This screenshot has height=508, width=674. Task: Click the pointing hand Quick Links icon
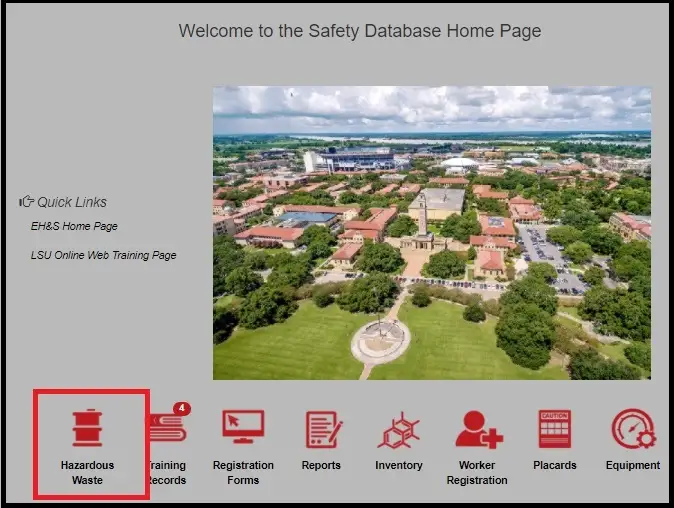[27, 202]
